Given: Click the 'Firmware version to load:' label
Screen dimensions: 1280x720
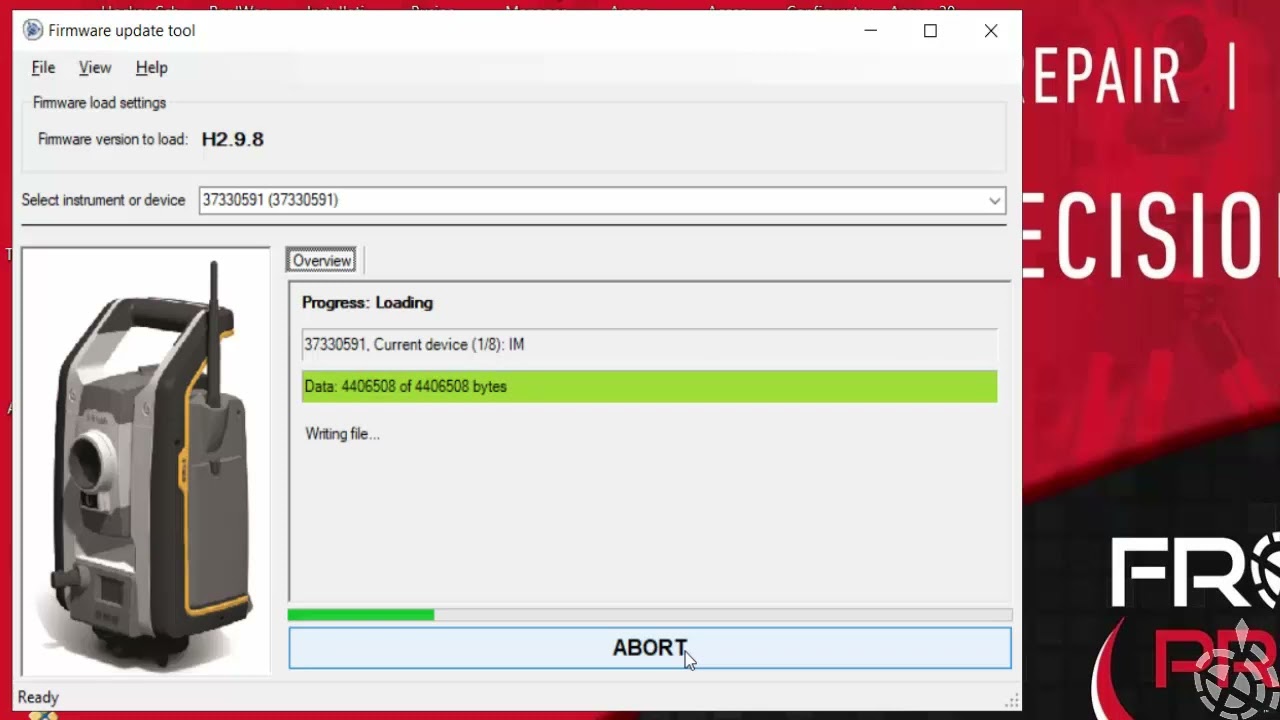Looking at the screenshot, I should pyautogui.click(x=113, y=140).
